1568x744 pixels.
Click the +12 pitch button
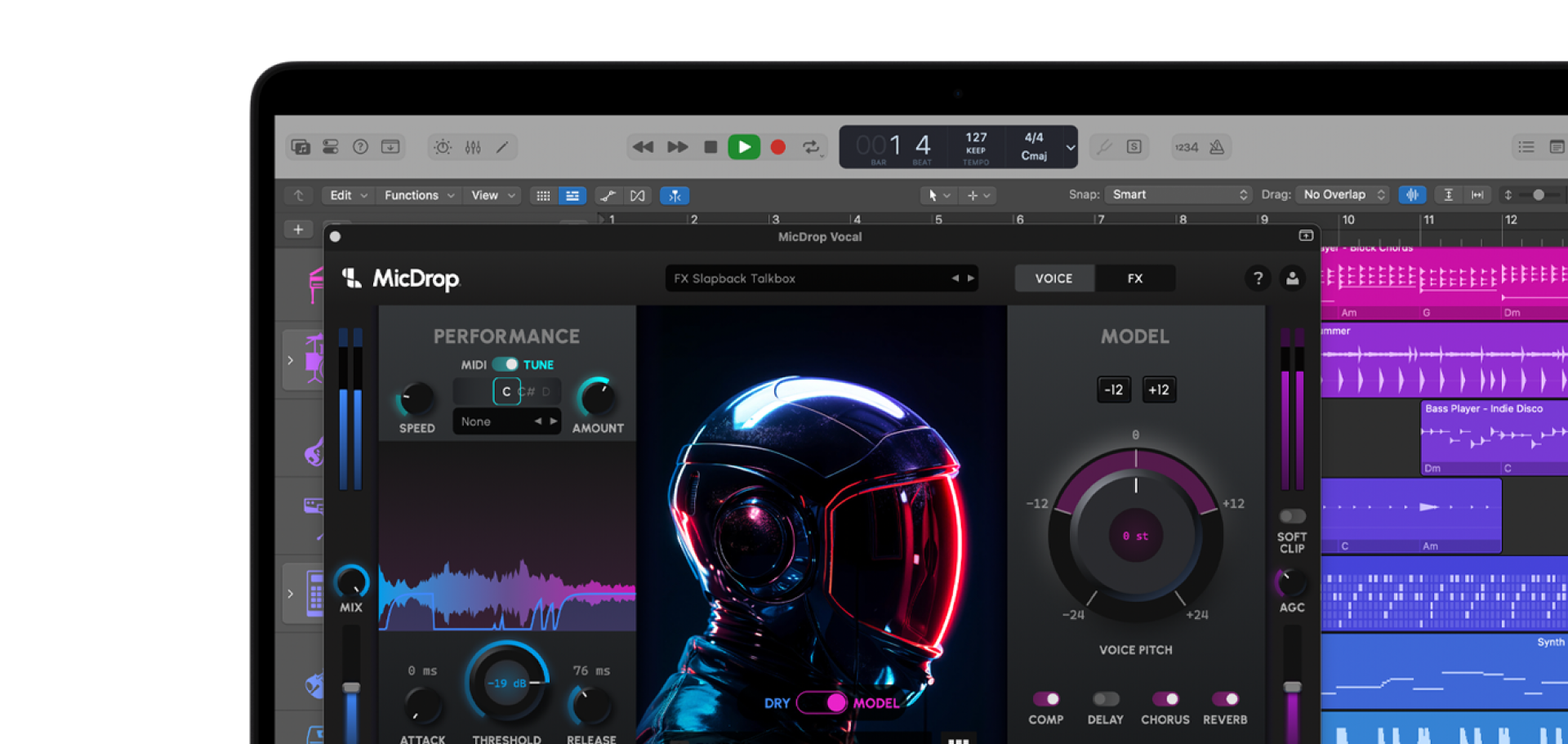[1158, 390]
